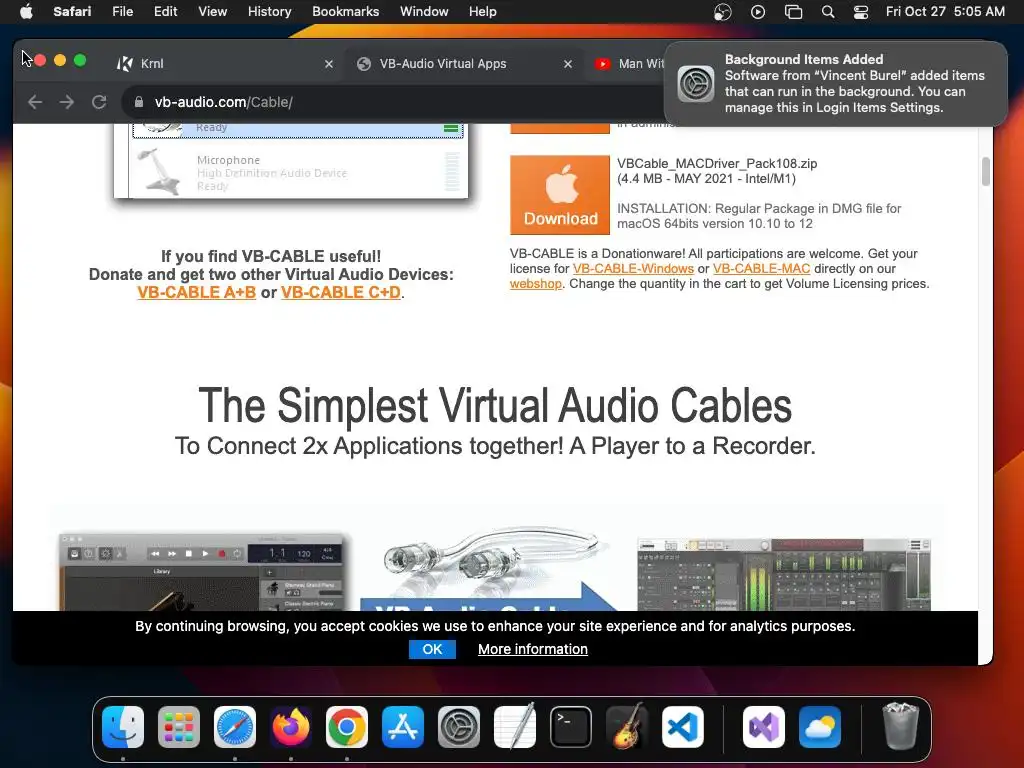The height and width of the screenshot is (768, 1024).
Task: Click the Stage Manager windows icon in menu bar
Action: [x=793, y=12]
